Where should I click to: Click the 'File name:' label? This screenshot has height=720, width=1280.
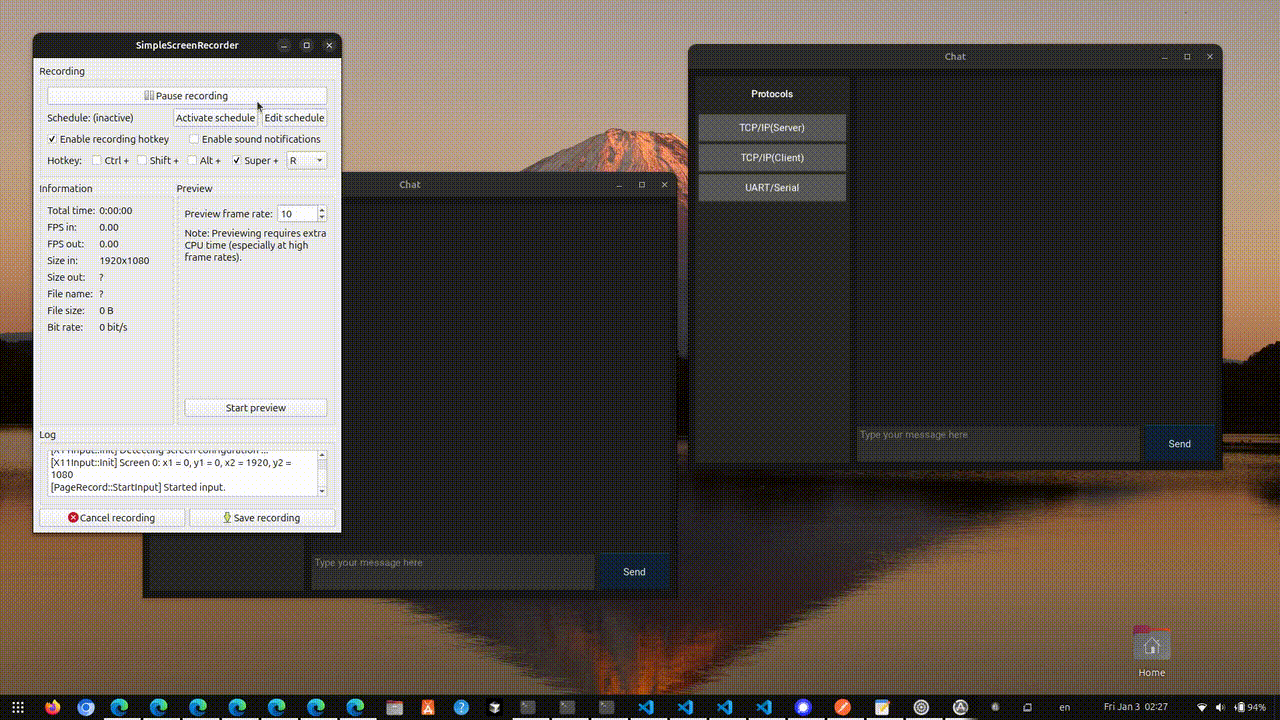point(70,294)
